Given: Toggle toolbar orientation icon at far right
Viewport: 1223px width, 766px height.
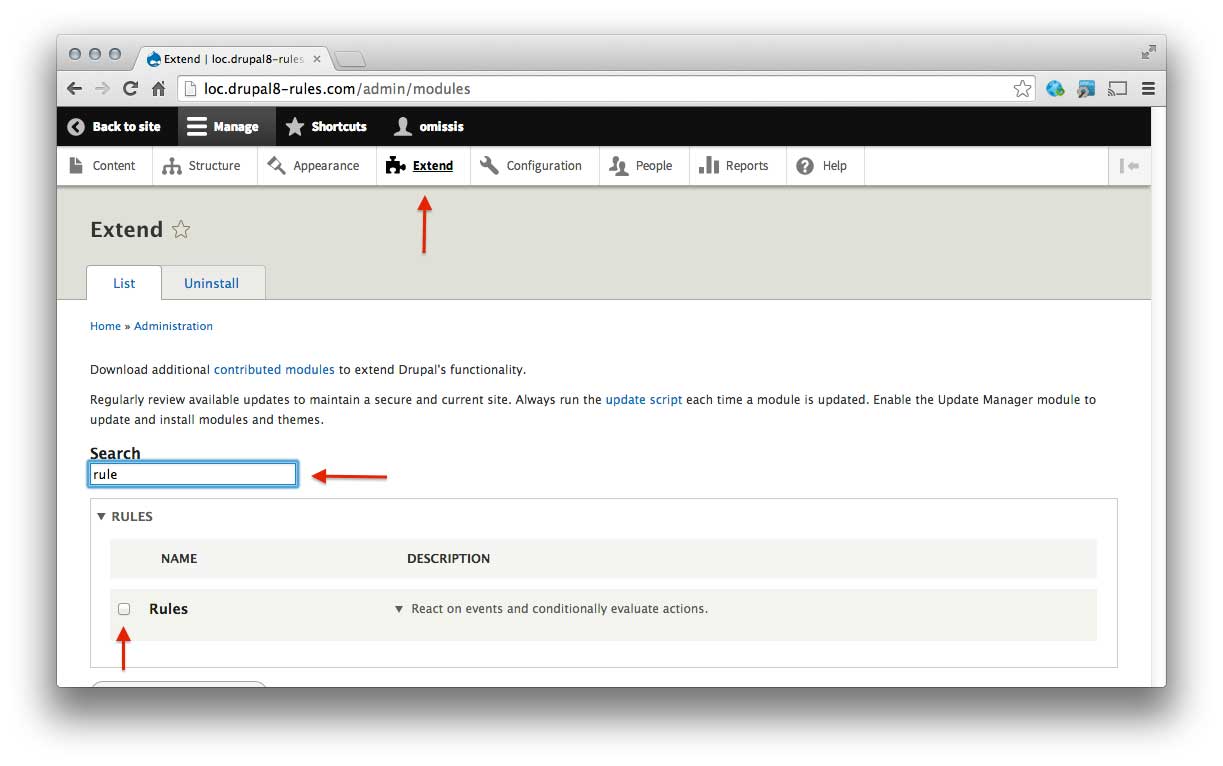Looking at the screenshot, I should 1129,166.
